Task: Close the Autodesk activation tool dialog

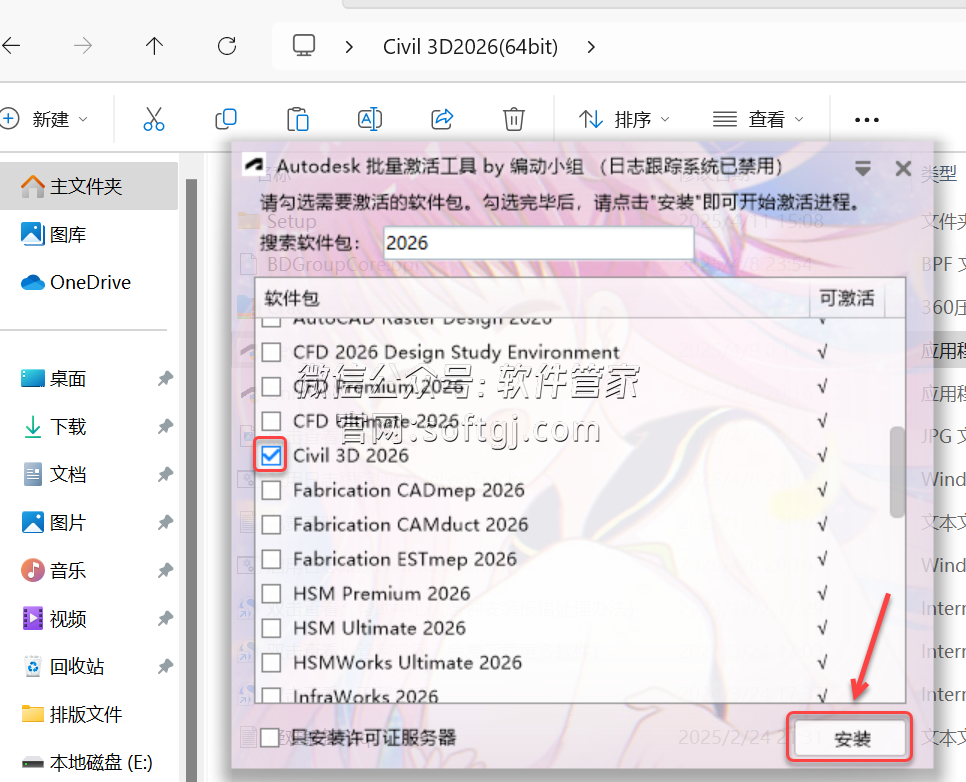Action: click(903, 168)
